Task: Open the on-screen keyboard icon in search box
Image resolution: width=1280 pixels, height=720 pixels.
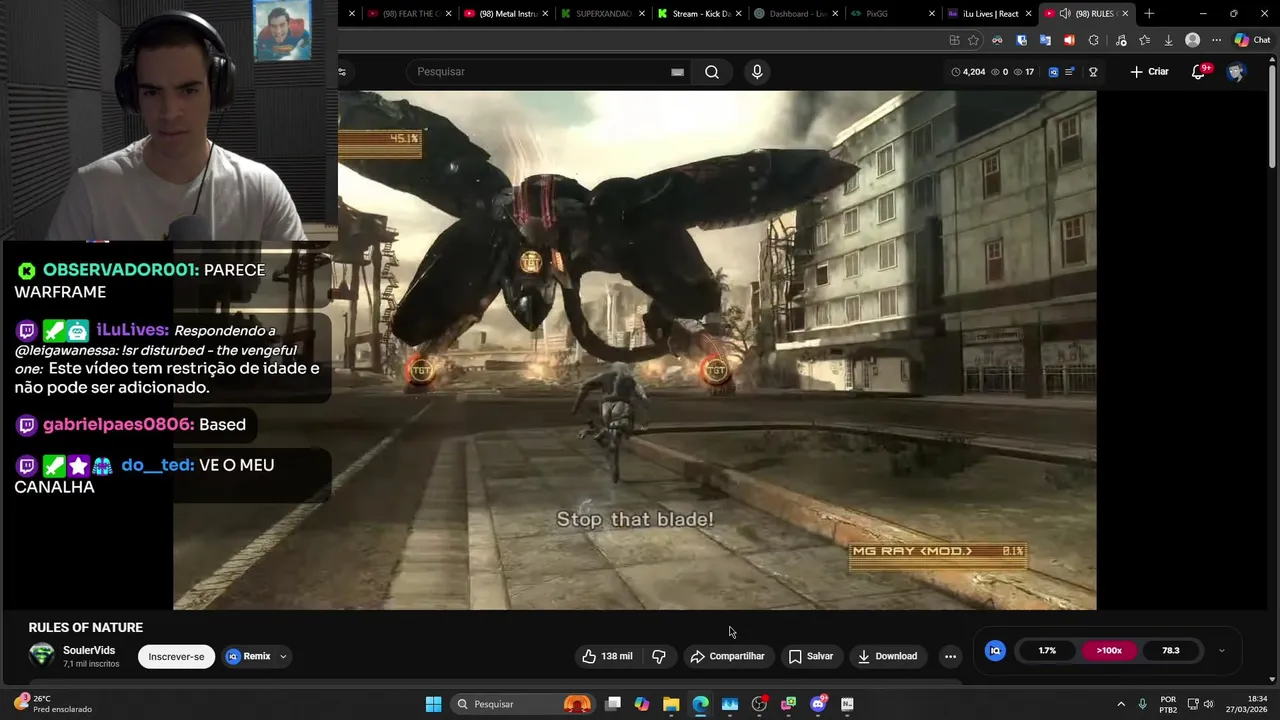Action: (x=677, y=72)
